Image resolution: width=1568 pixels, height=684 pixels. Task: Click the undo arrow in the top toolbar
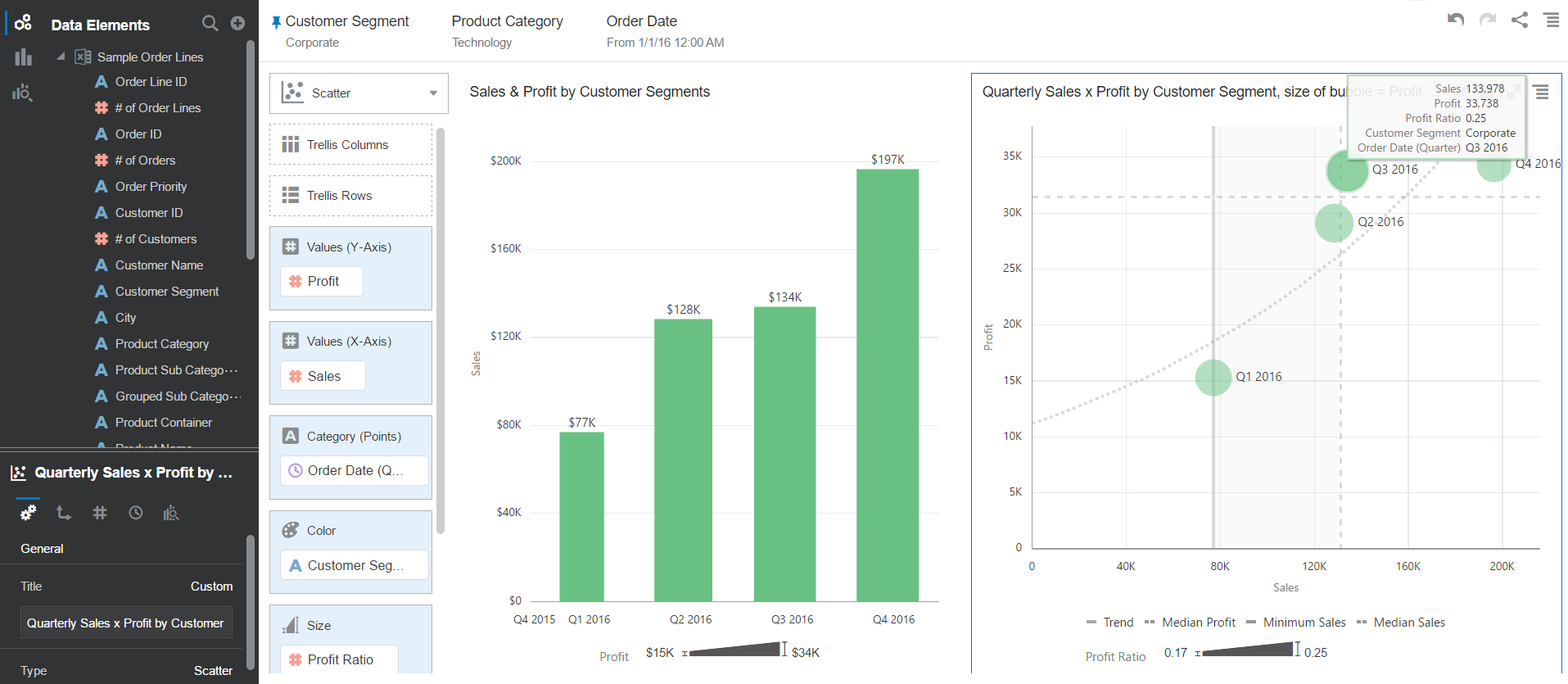[x=1455, y=20]
